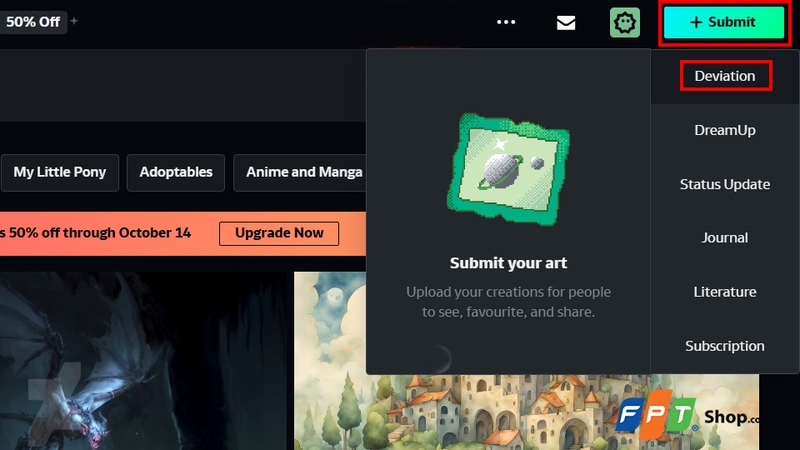This screenshot has height=450, width=800.
Task: Open the green profile avatar icon
Action: (624, 22)
